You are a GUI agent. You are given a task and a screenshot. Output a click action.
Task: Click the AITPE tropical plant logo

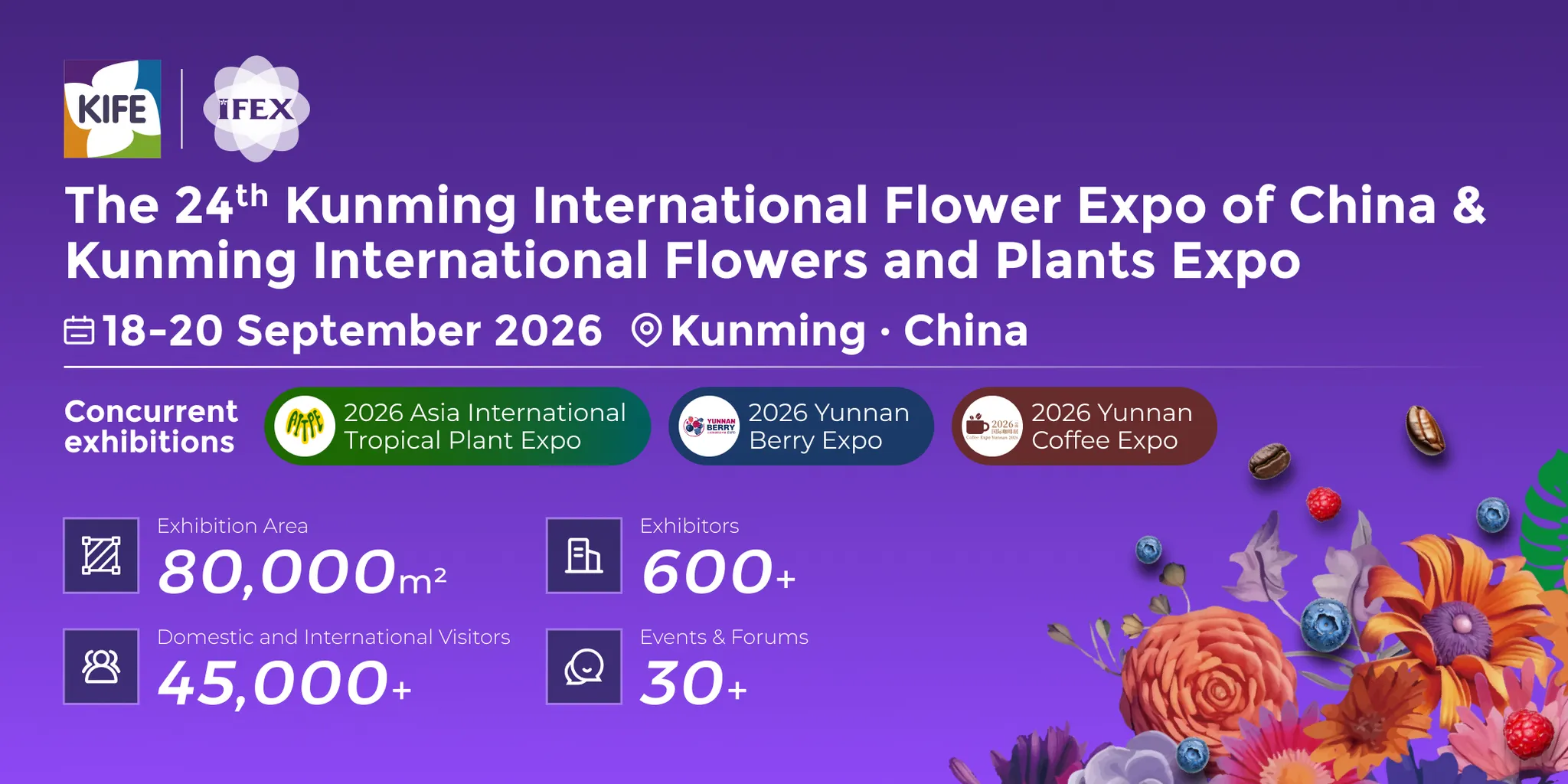(305, 426)
